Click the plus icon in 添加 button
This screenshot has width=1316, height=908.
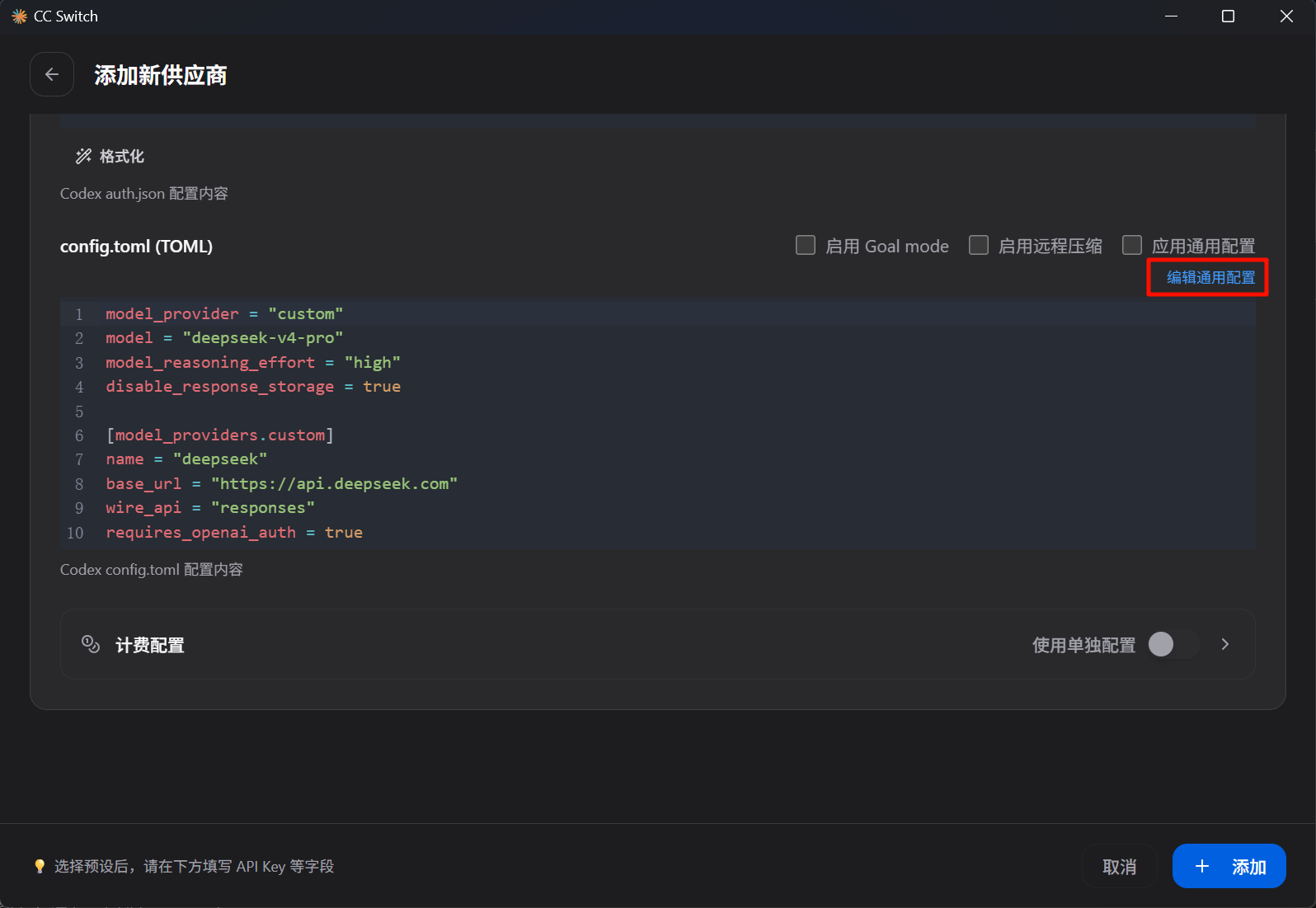click(x=1202, y=866)
